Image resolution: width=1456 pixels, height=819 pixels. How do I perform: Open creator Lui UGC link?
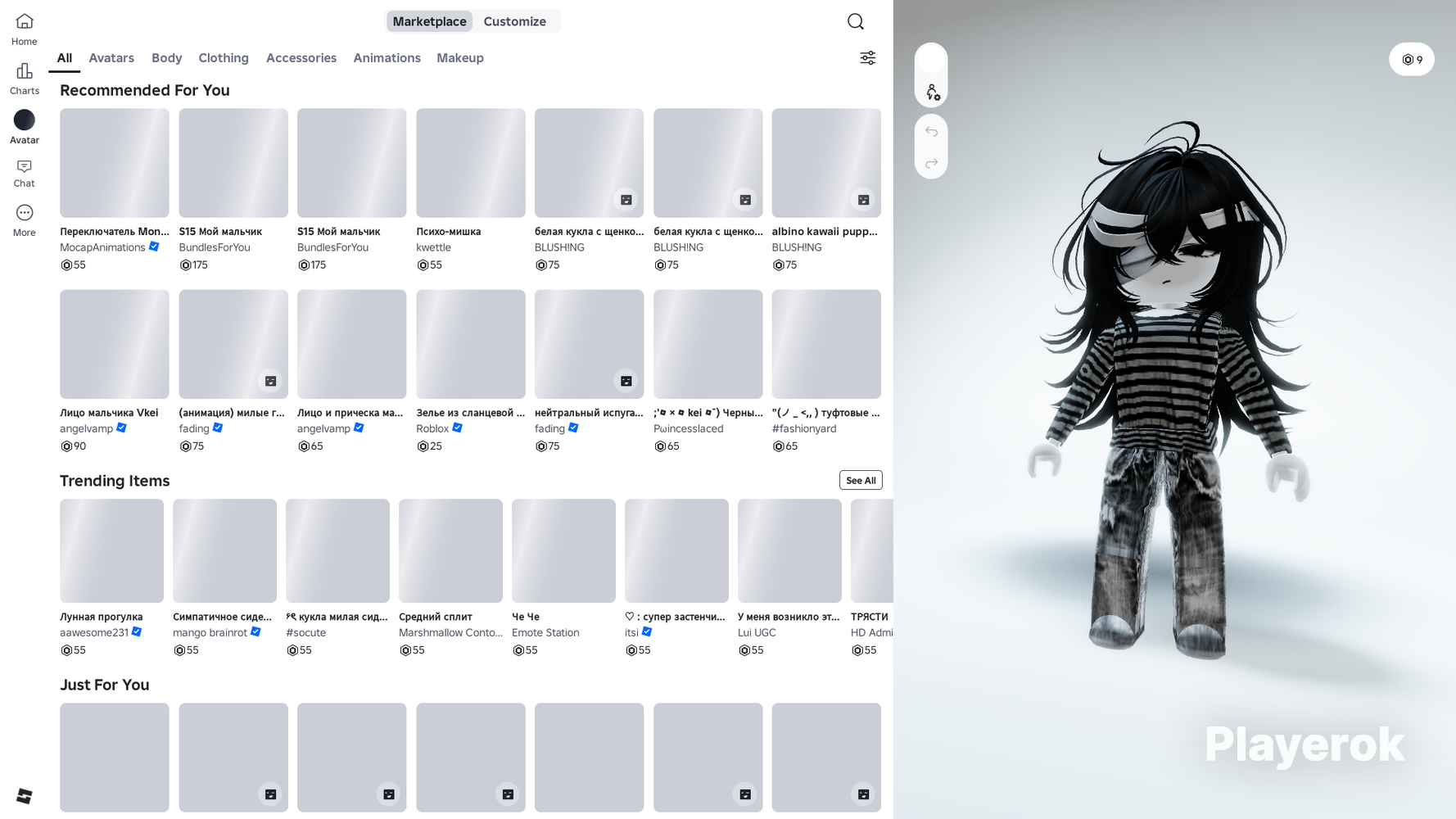[757, 632]
